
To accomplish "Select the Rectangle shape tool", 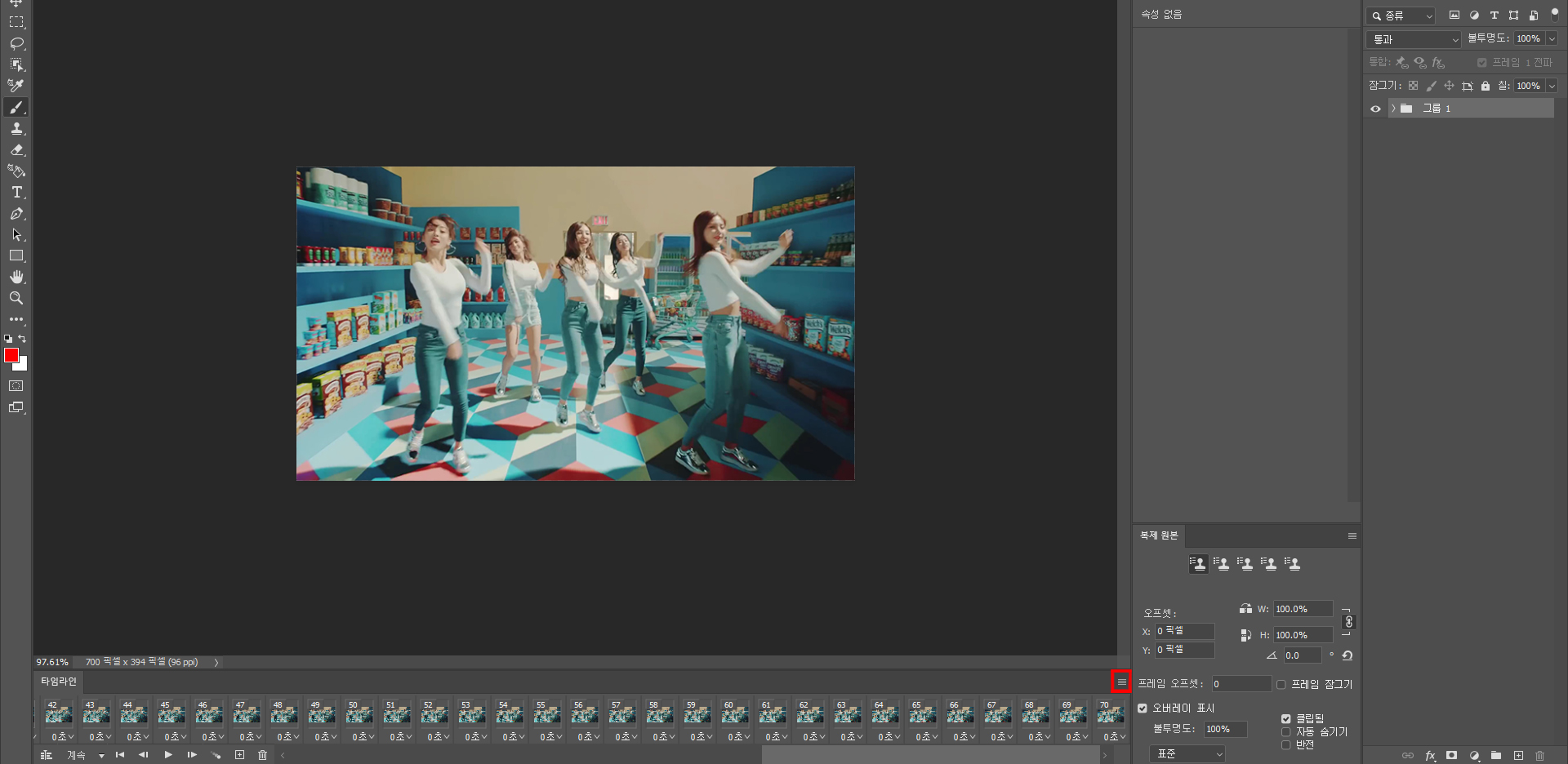I will pyautogui.click(x=16, y=255).
